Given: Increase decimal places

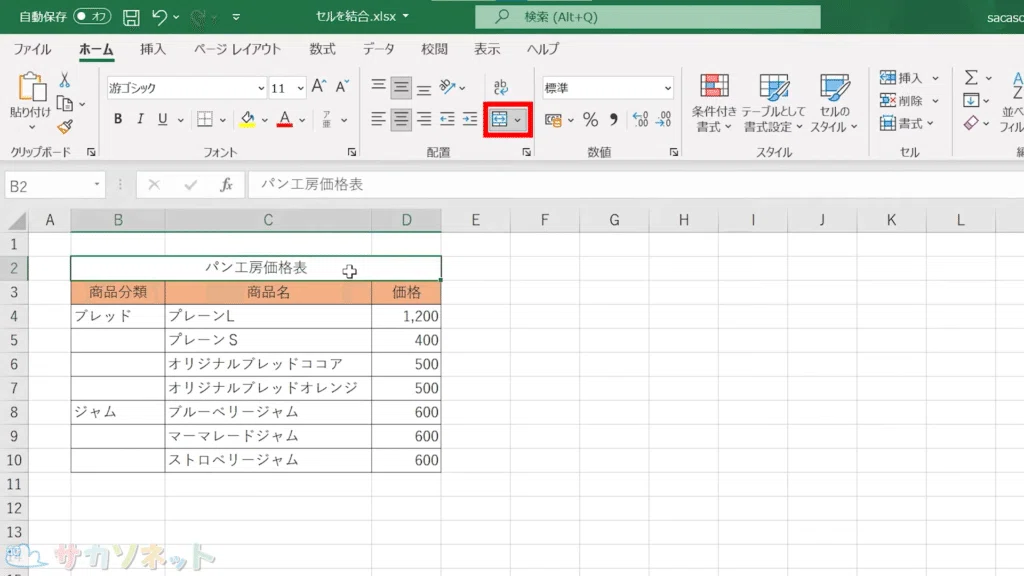Looking at the screenshot, I should pos(641,120).
